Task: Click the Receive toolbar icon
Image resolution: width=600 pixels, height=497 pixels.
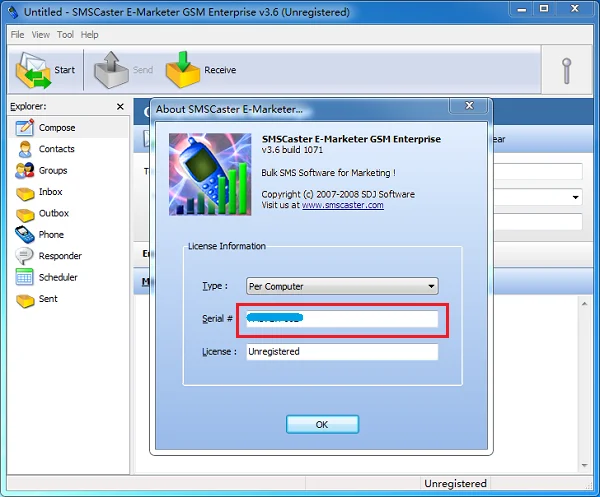Action: [183, 70]
